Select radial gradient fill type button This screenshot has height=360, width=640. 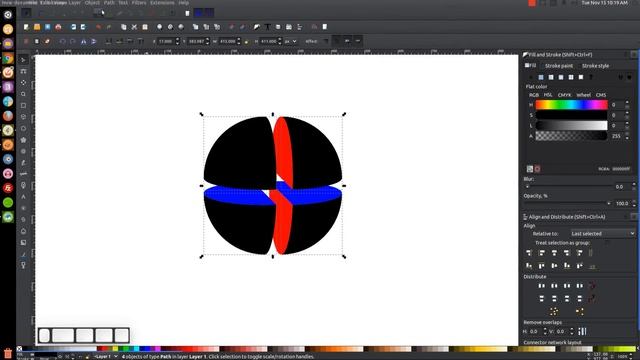[561, 77]
